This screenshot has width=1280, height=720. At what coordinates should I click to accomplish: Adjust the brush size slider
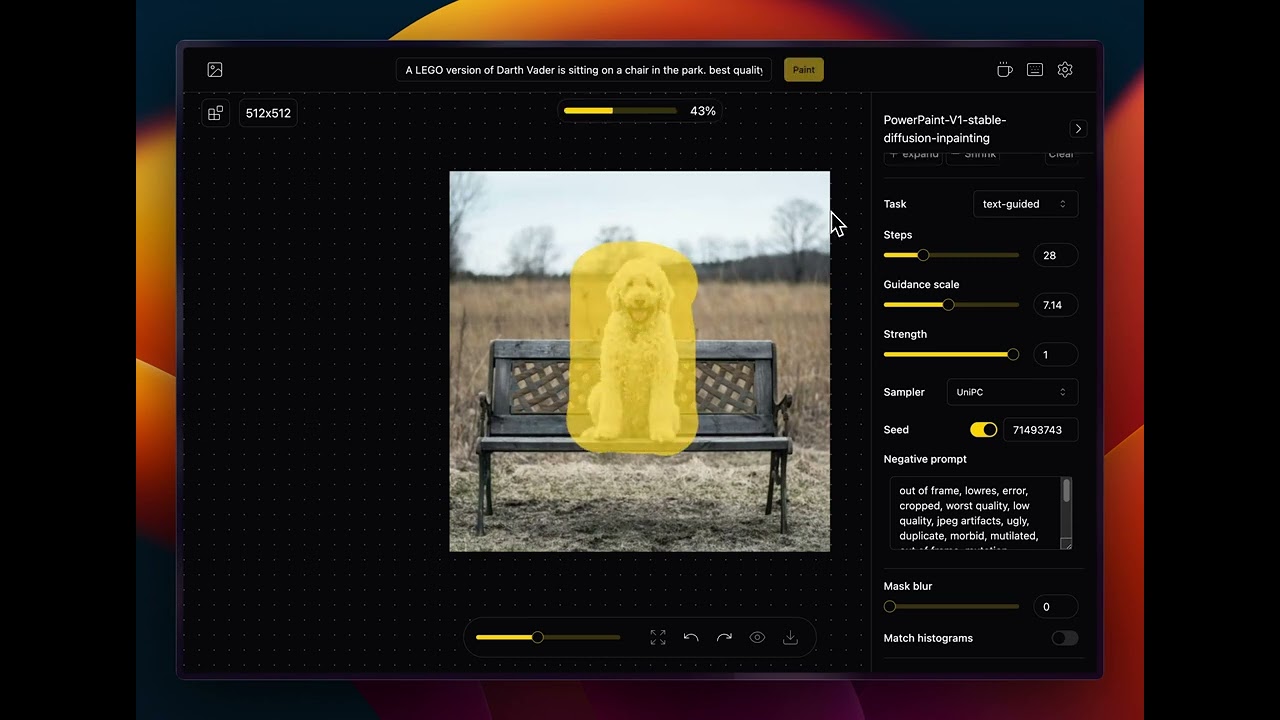pos(548,637)
